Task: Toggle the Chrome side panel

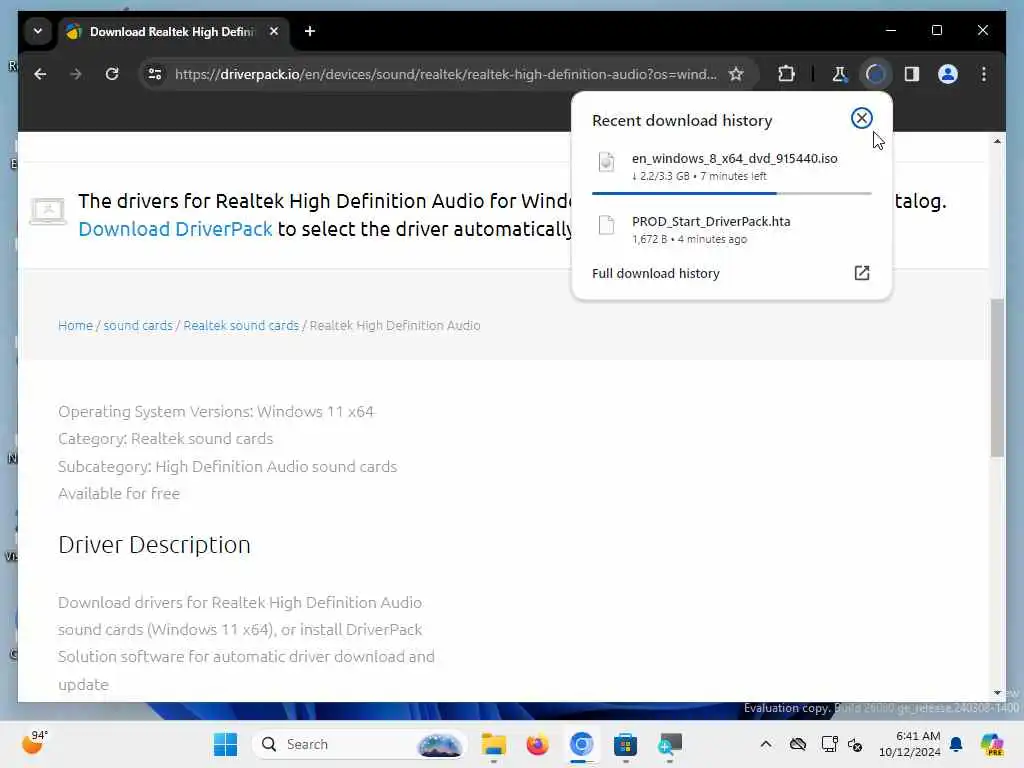Action: 912,74
